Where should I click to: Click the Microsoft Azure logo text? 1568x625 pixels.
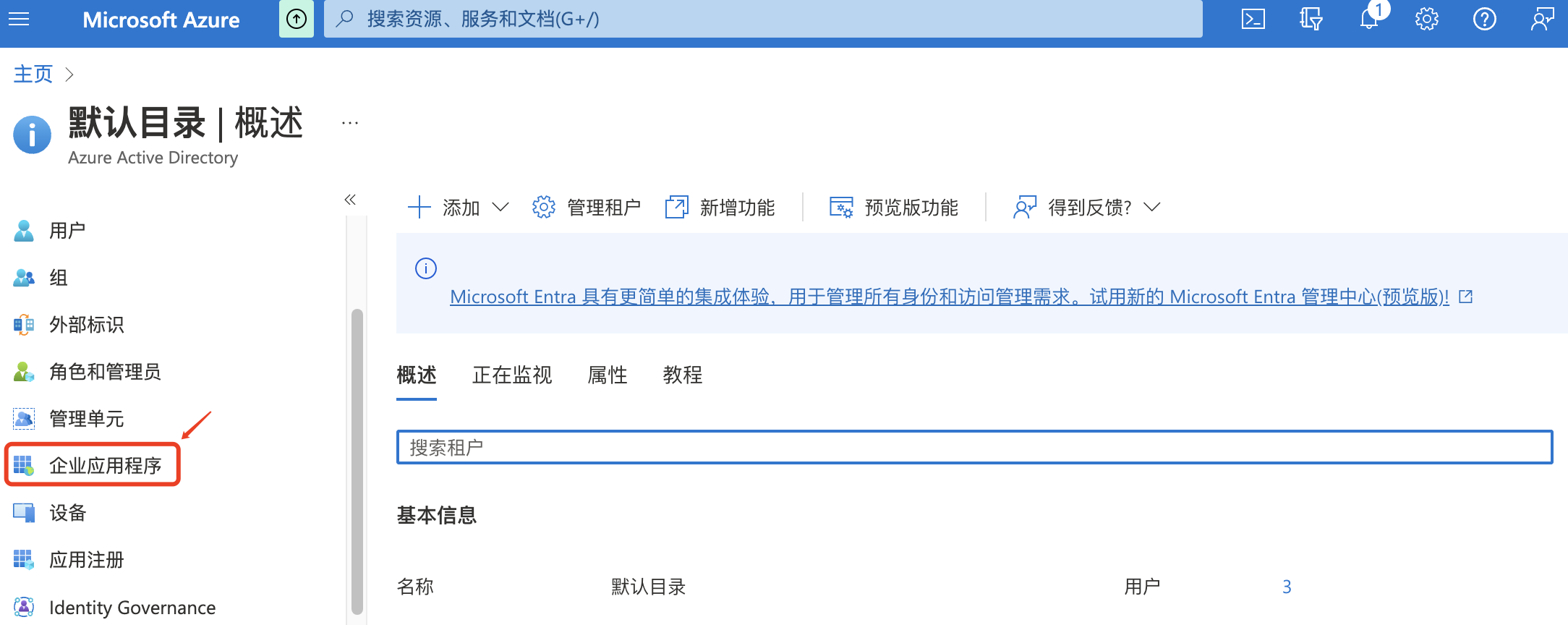pos(161,20)
